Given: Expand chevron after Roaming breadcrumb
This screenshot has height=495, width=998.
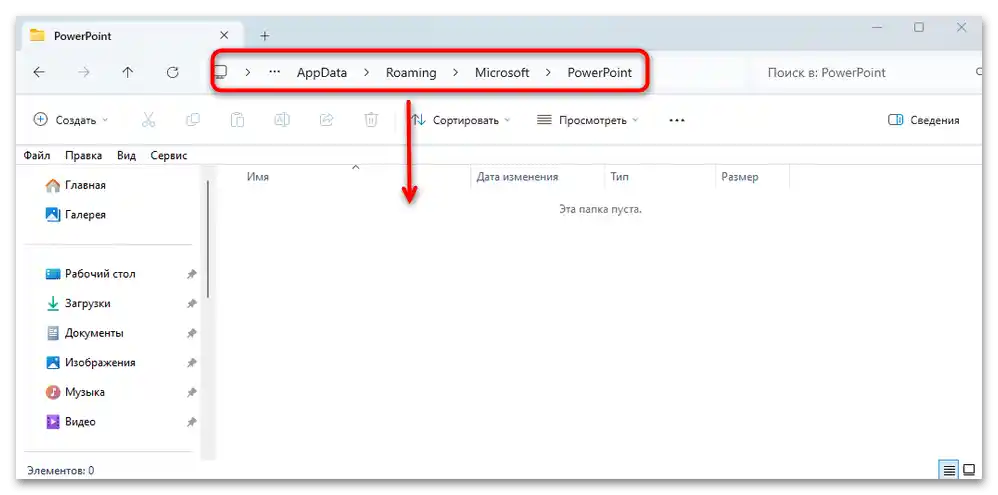Looking at the screenshot, I should pos(456,73).
